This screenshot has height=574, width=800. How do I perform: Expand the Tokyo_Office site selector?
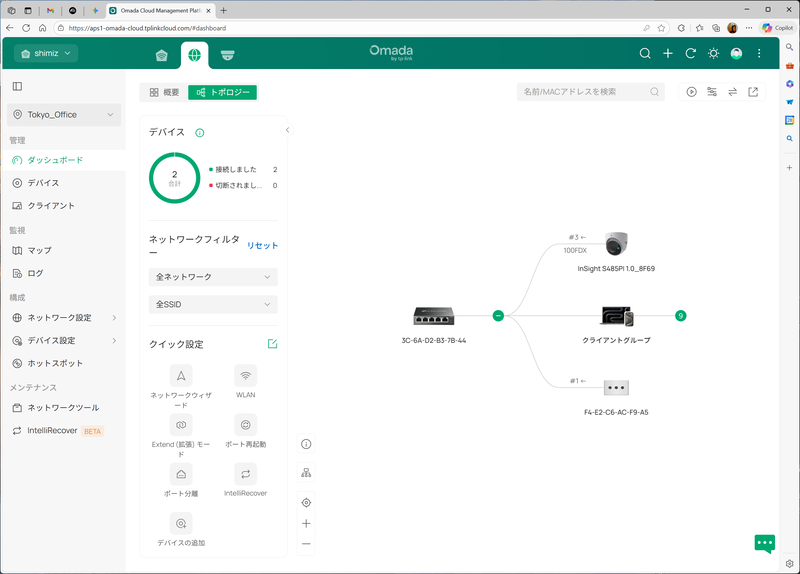pyautogui.click(x=64, y=115)
